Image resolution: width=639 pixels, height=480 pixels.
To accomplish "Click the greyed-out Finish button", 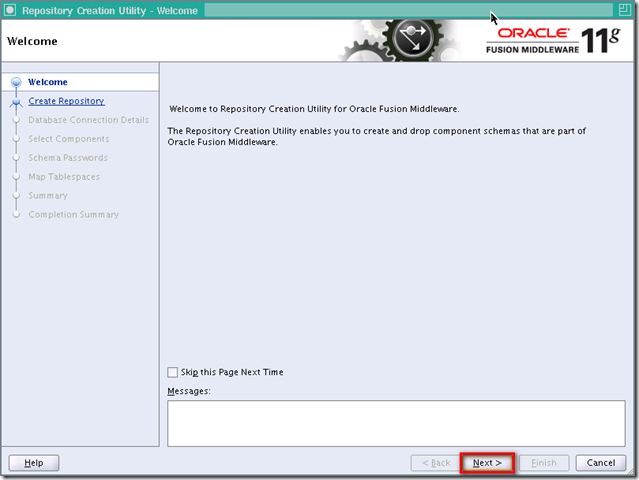I will [544, 463].
